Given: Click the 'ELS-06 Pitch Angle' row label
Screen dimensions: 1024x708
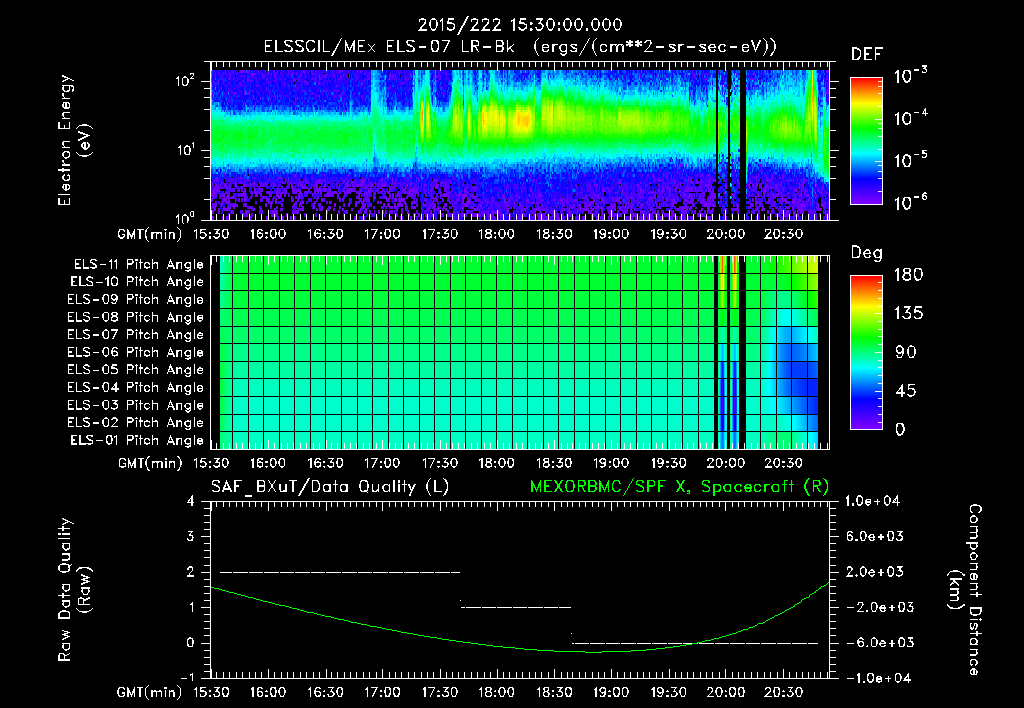Looking at the screenshot, I should click(135, 353).
